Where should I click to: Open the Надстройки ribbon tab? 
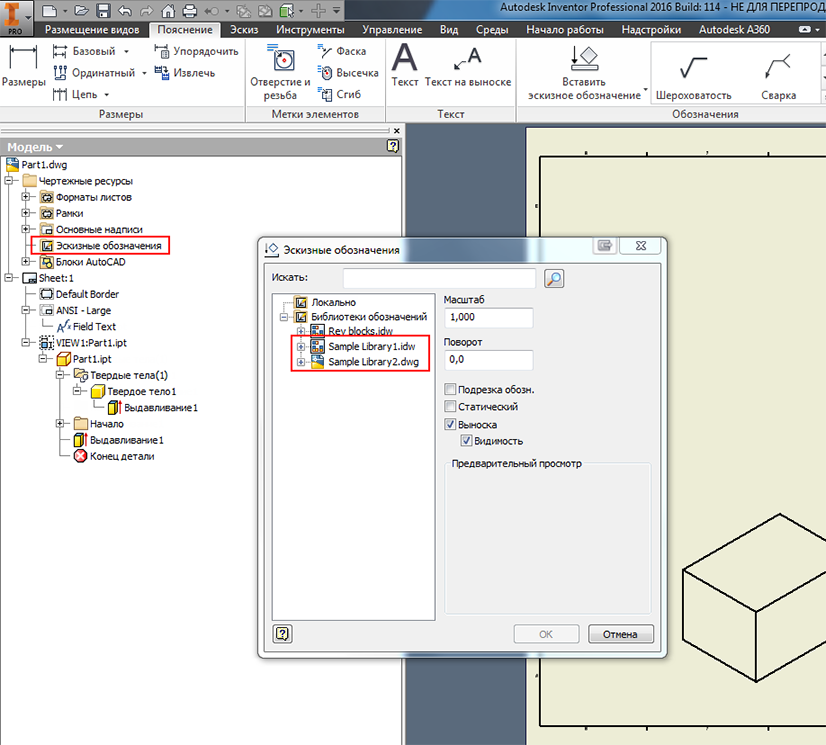[x=651, y=30]
